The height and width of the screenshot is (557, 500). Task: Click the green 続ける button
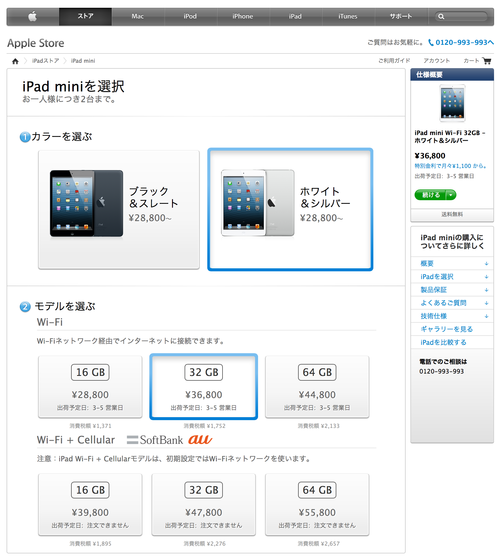pyautogui.click(x=430, y=195)
